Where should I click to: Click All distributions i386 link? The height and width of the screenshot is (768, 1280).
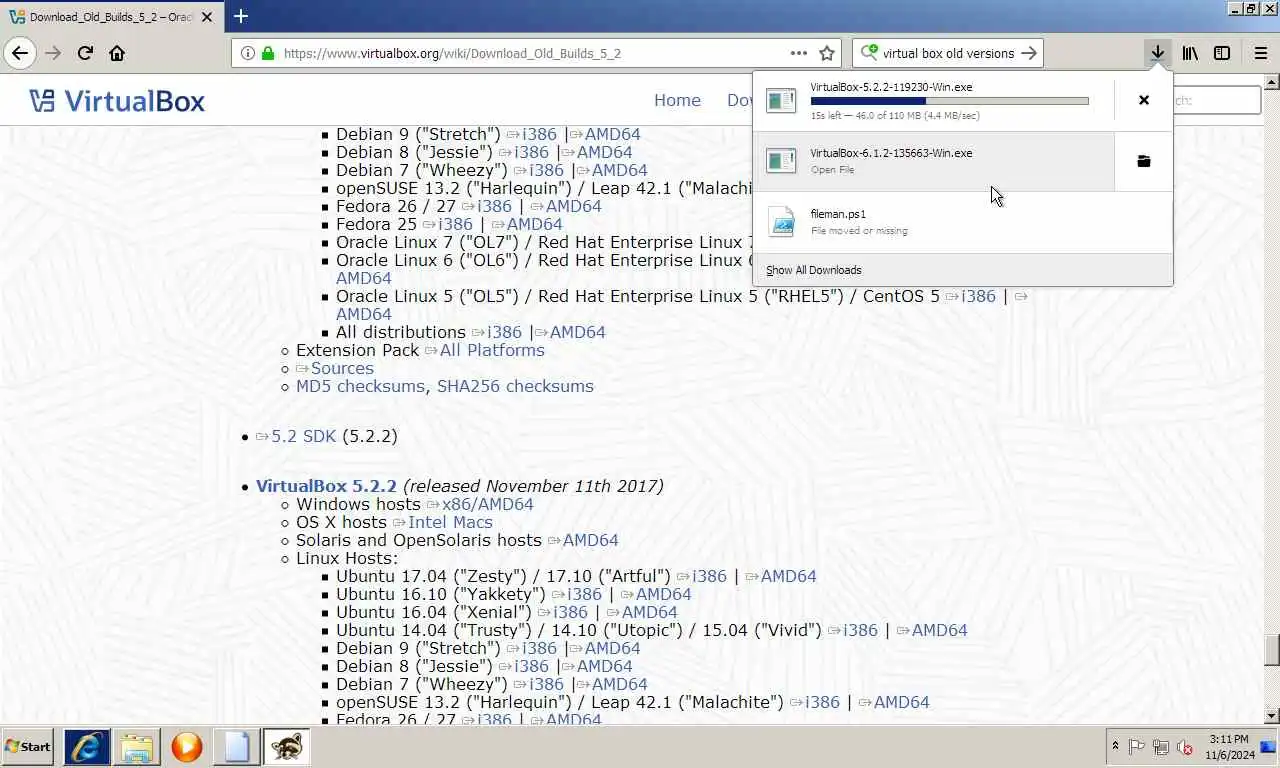click(504, 332)
